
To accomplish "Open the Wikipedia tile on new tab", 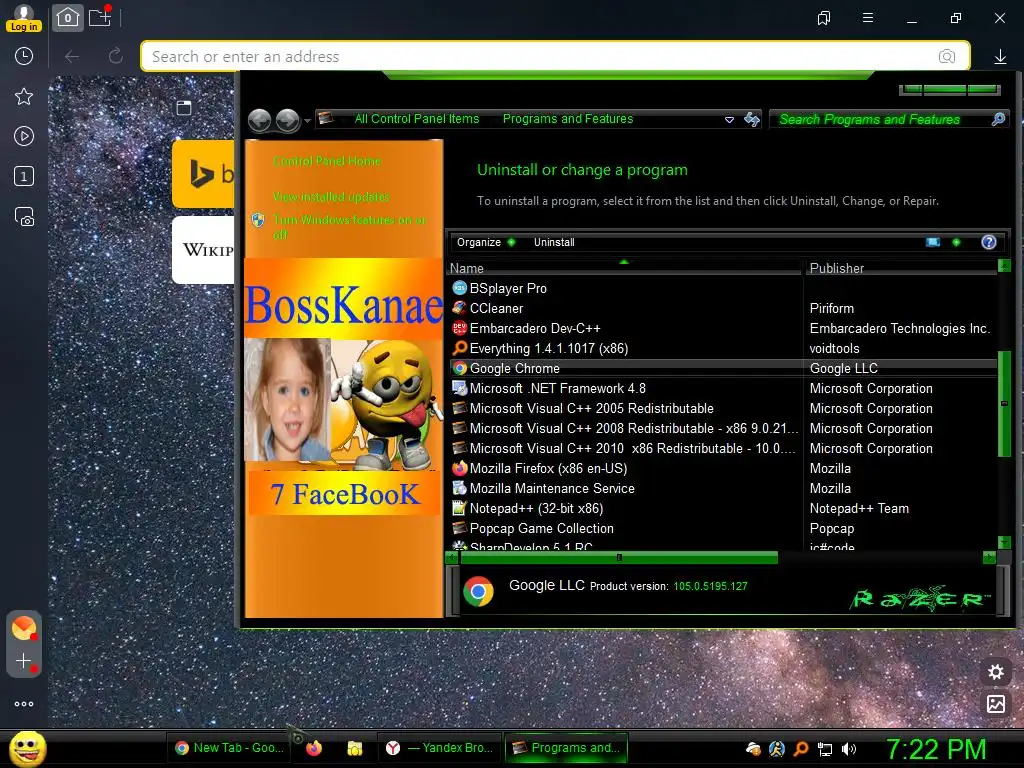I will pyautogui.click(x=203, y=249).
